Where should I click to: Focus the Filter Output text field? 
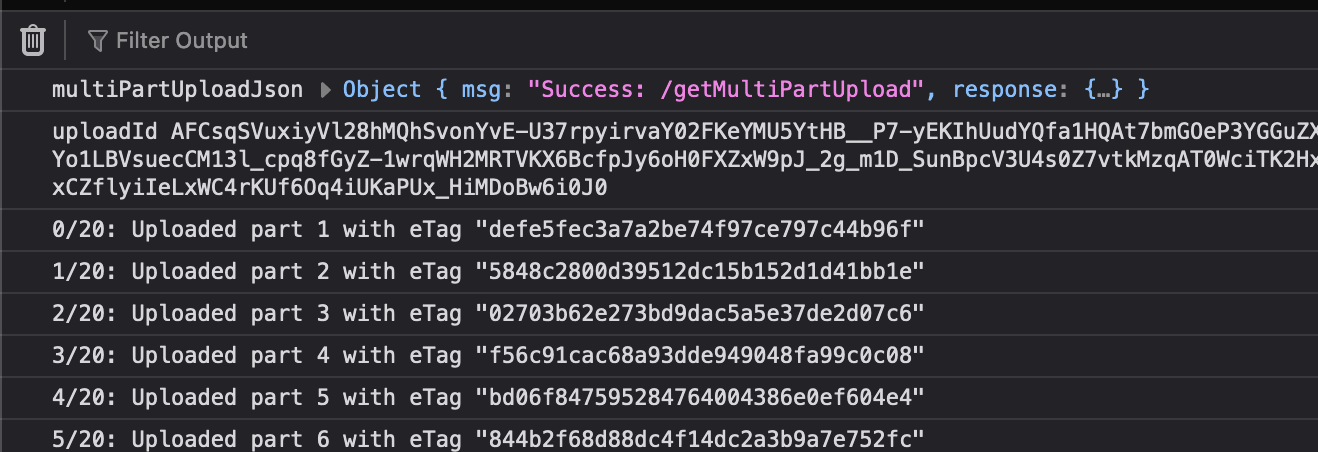pos(181,41)
